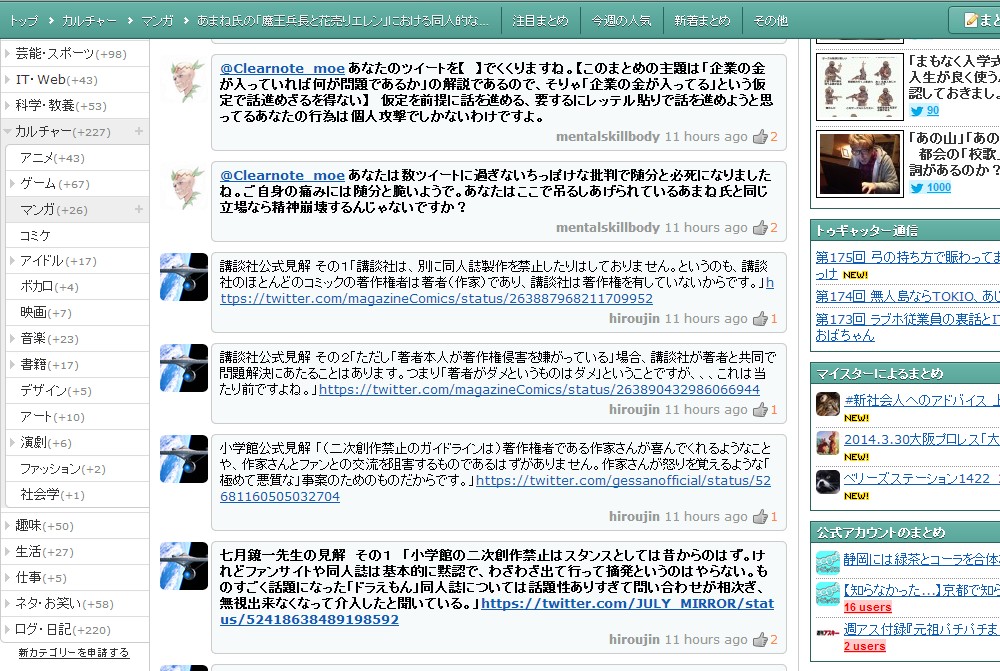Go to マンガ breadcrumb
Viewport: 1000px width, 671px height.
(157, 21)
